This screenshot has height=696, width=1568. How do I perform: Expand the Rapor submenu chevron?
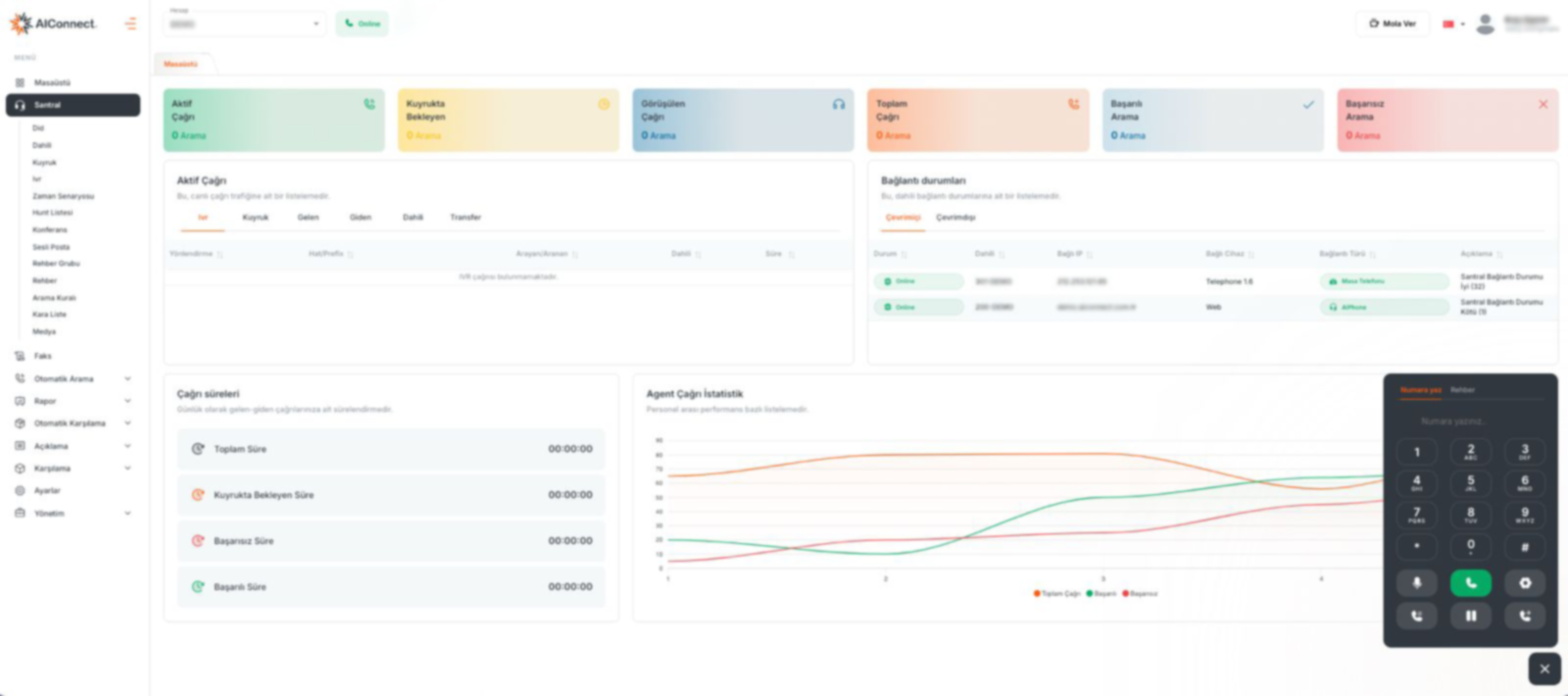point(127,401)
